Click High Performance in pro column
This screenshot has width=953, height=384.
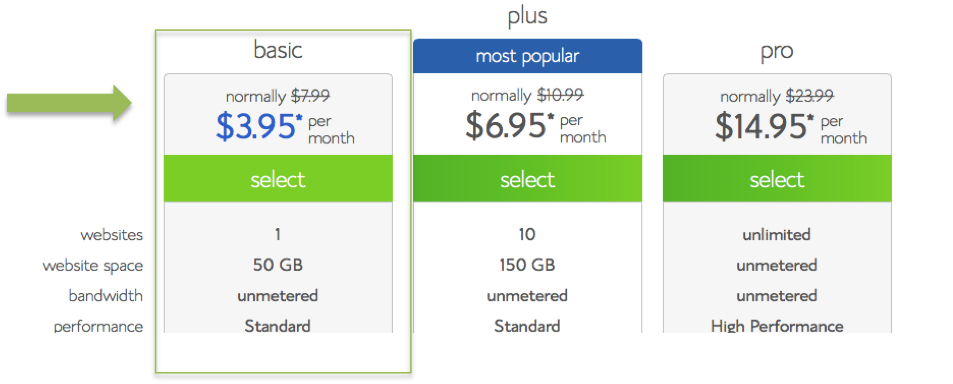click(x=777, y=326)
